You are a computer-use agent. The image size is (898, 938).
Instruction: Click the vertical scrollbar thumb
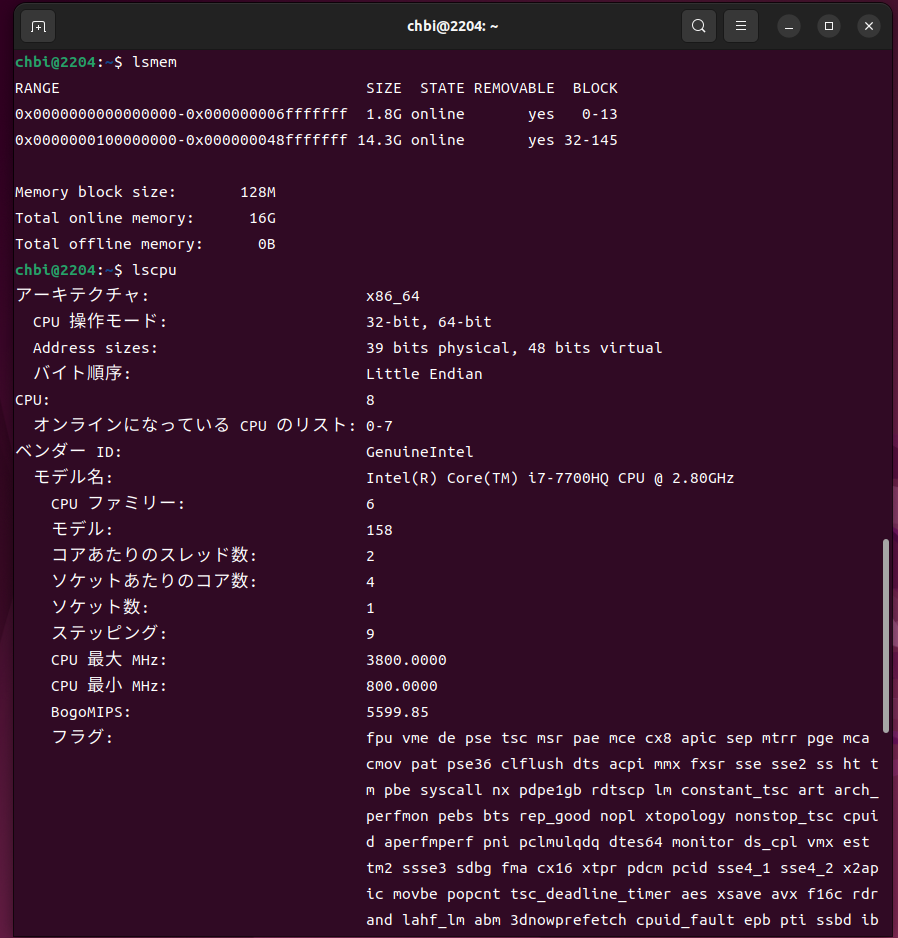pyautogui.click(x=885, y=635)
